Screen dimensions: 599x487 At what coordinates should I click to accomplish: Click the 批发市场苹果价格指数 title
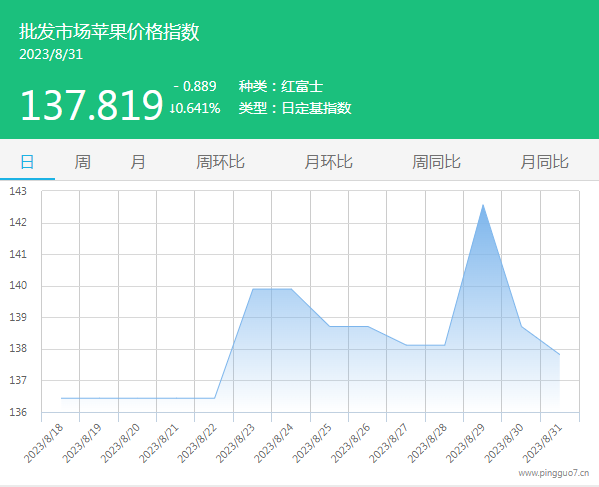[109, 31]
